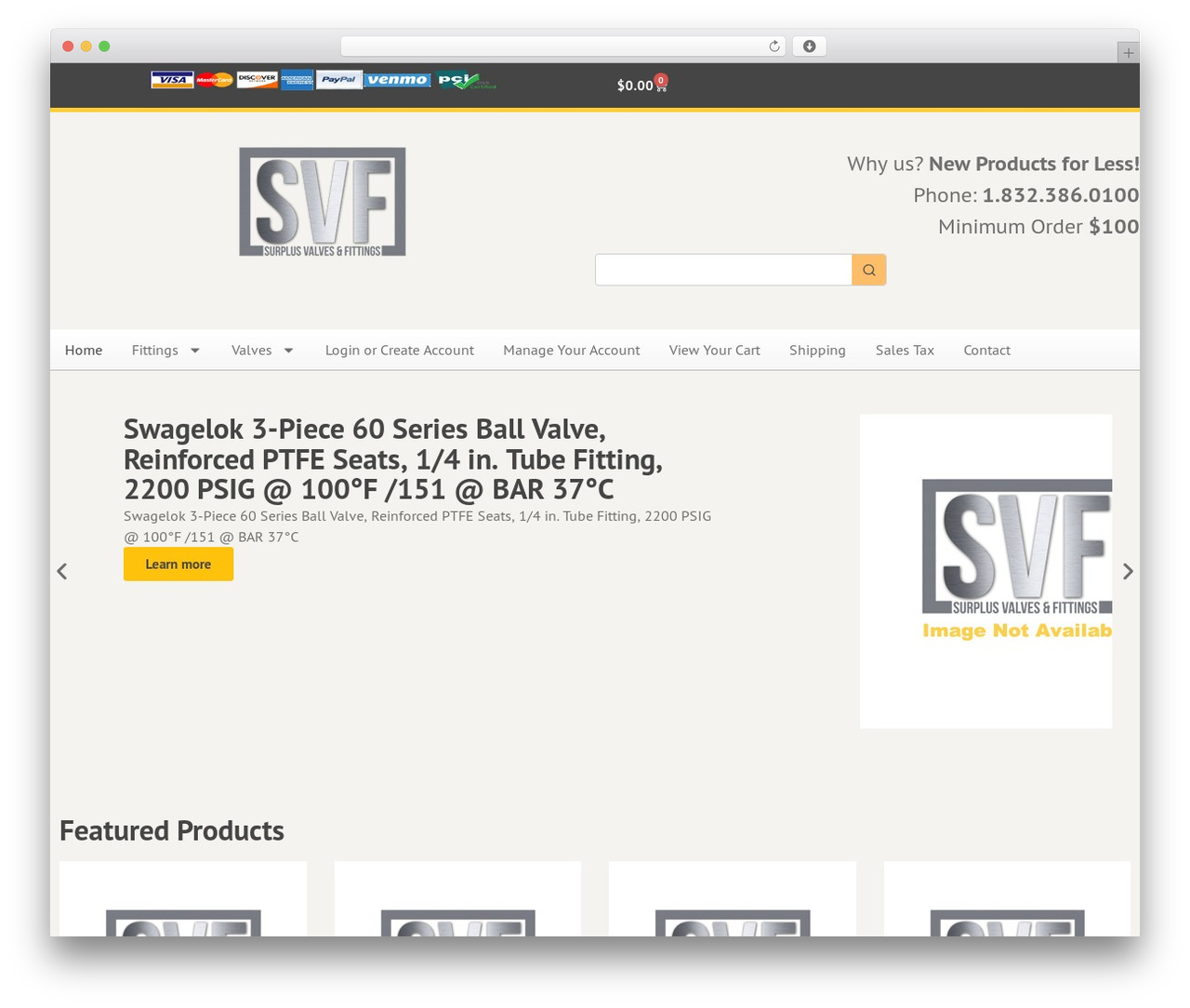1190x1008 pixels.
Task: Open Manage Your Account page
Action: pos(572,351)
